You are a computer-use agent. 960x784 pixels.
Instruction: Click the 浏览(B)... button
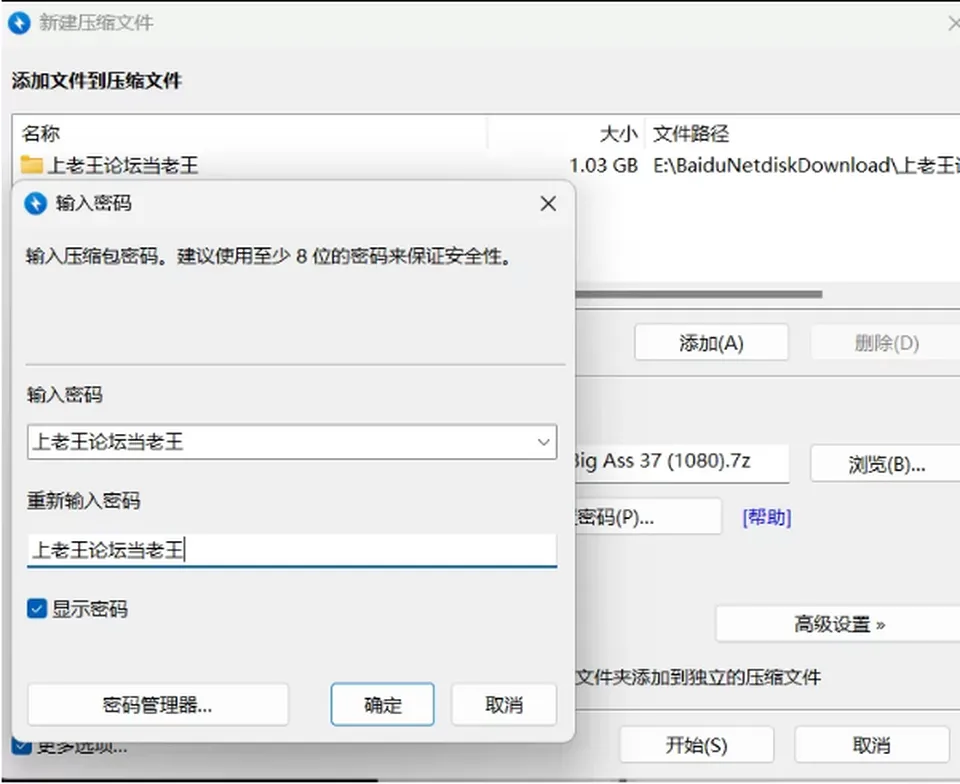[x=885, y=465]
